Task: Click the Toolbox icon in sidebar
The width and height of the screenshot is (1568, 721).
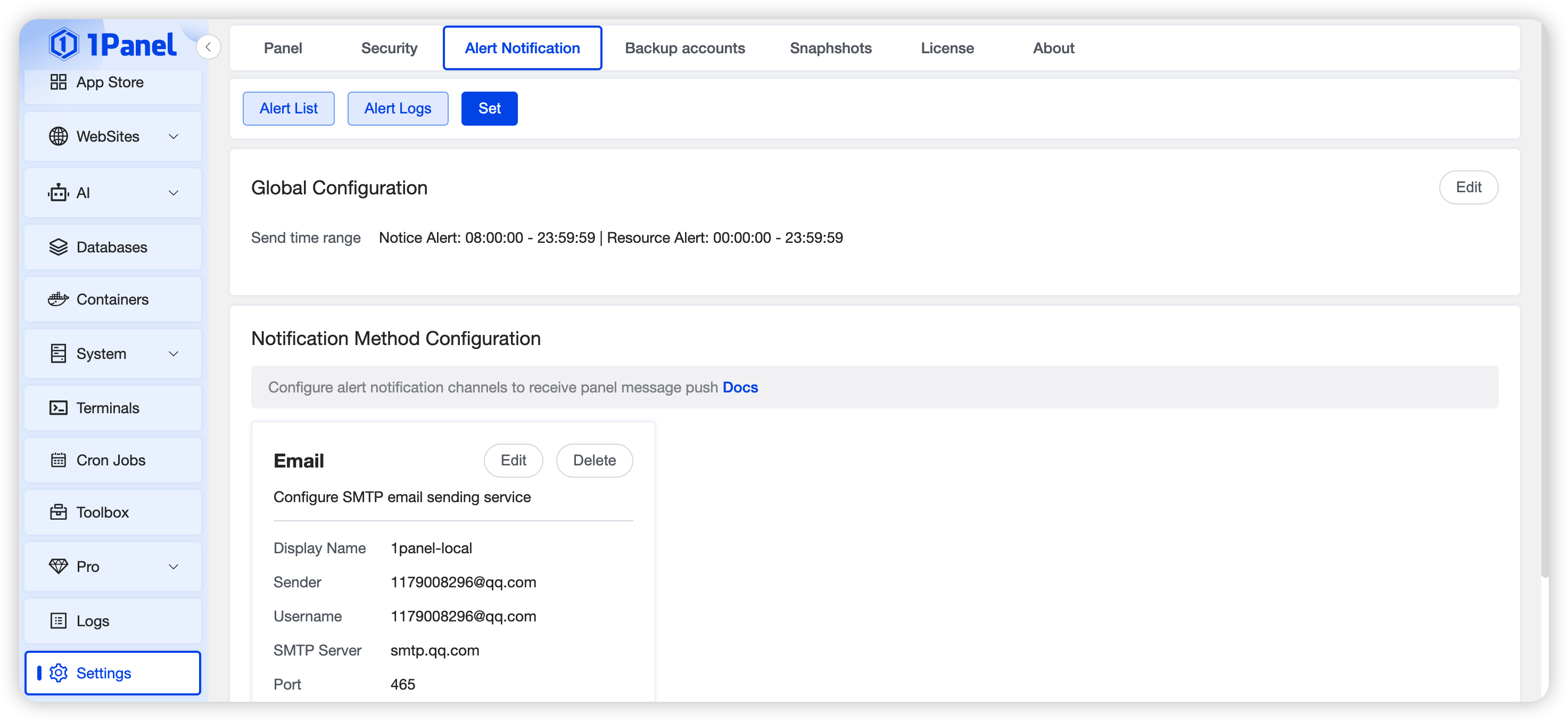Action: point(59,512)
